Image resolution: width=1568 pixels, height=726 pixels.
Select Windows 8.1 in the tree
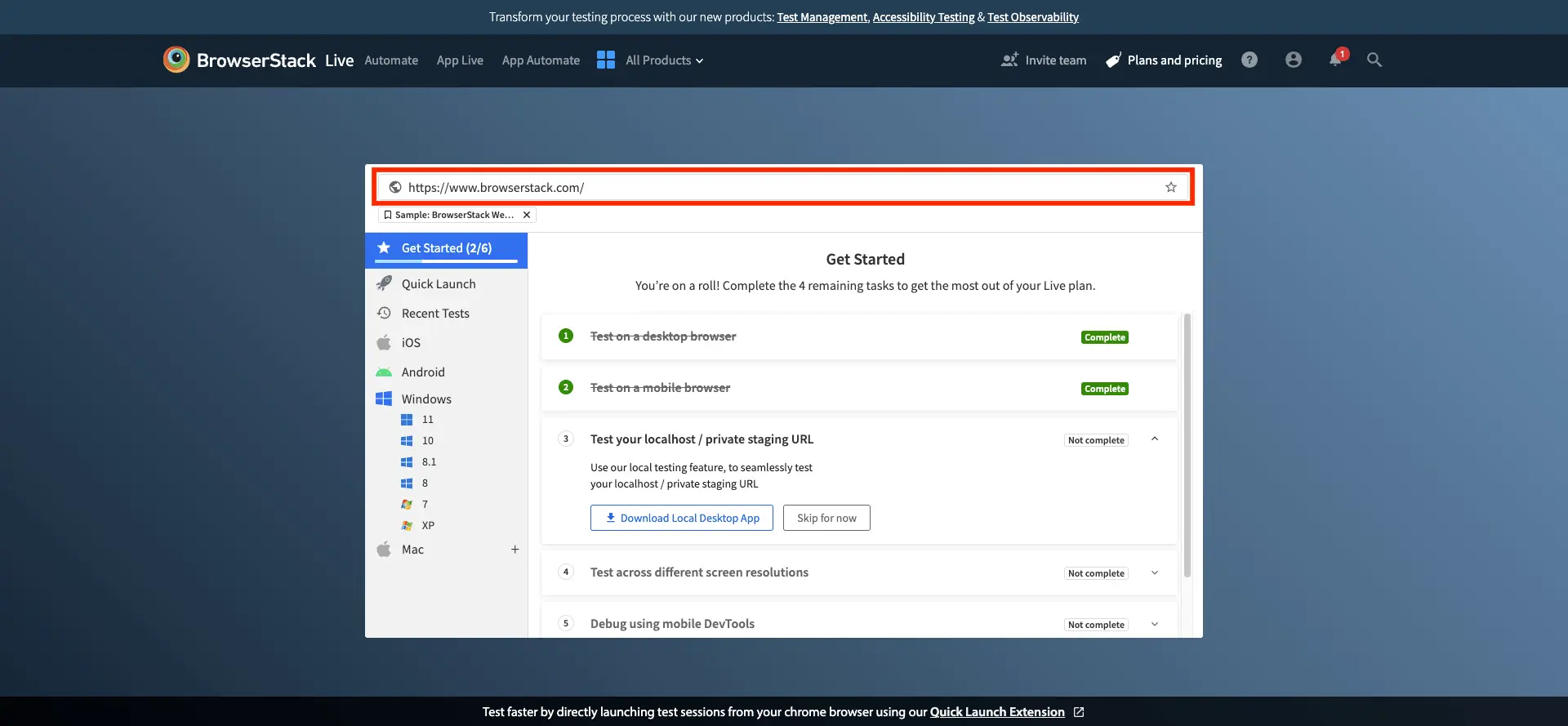pos(429,462)
